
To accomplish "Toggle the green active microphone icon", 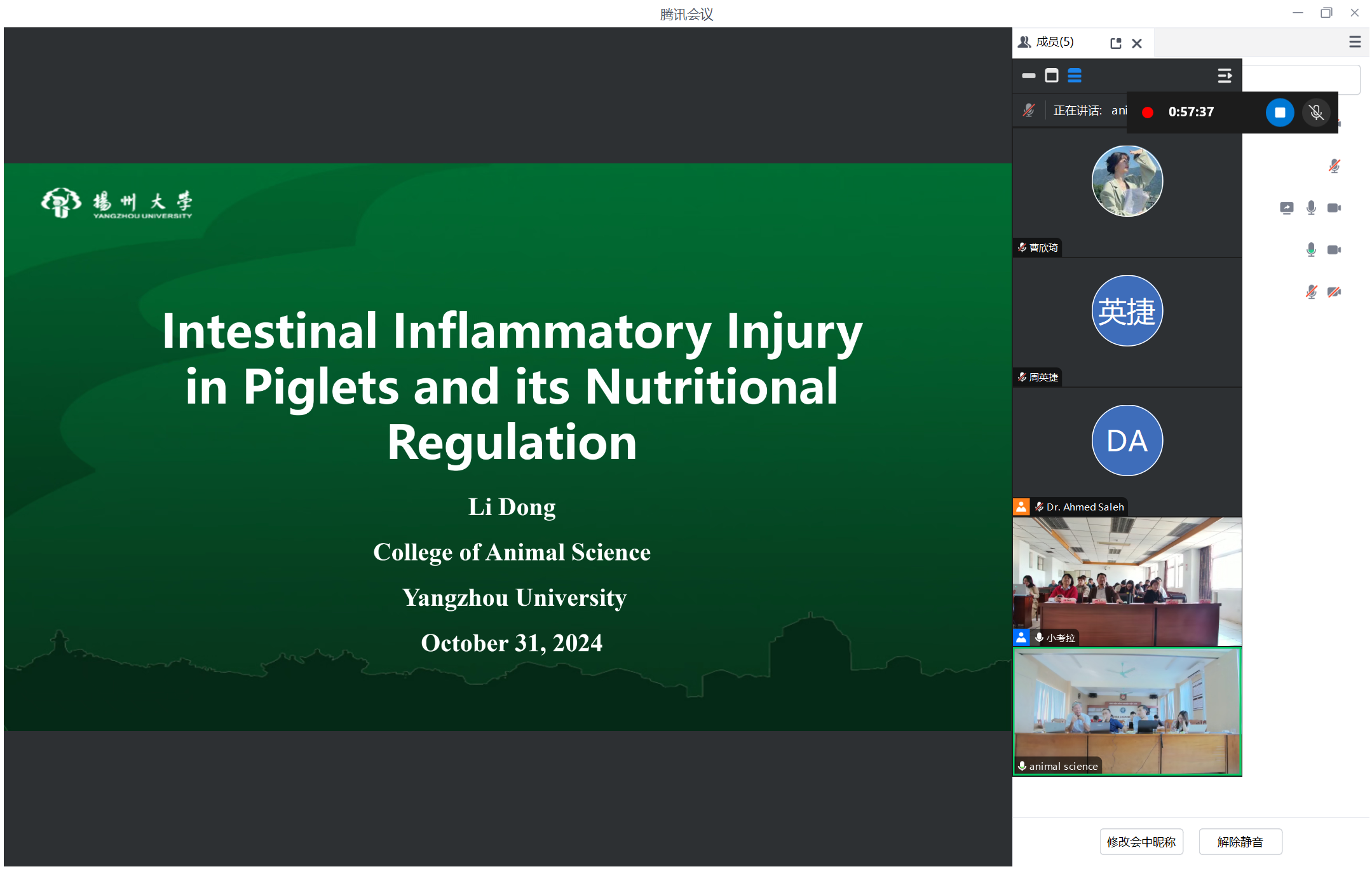I will point(1310,250).
